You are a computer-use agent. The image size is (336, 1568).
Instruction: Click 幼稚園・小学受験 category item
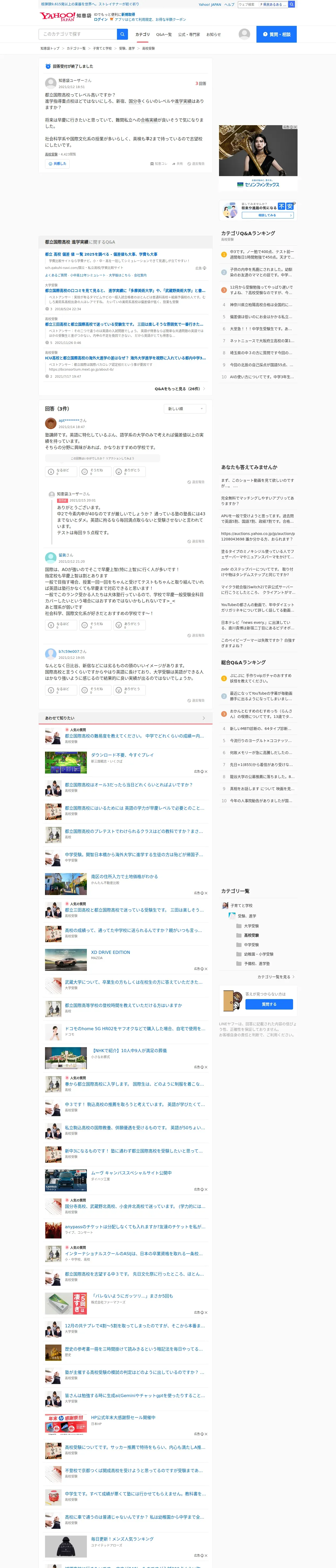[259, 954]
